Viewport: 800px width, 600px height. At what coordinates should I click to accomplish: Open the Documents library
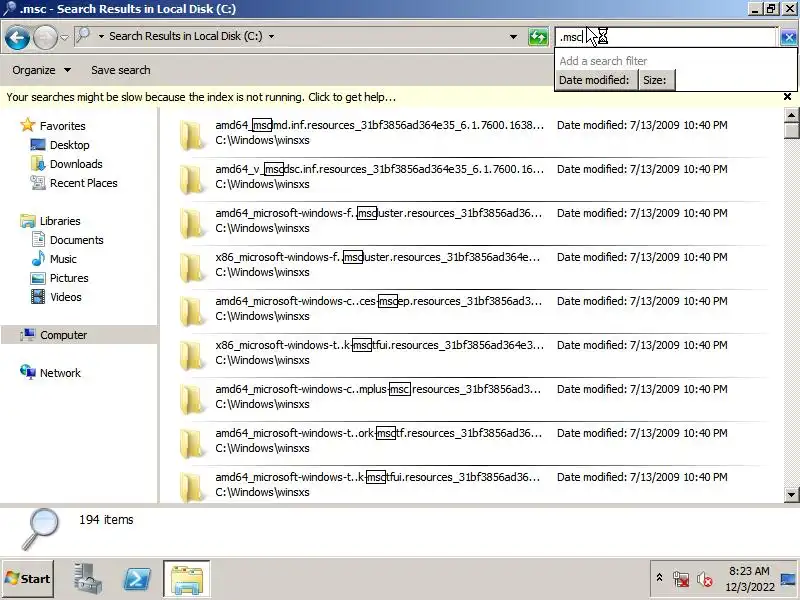77,240
